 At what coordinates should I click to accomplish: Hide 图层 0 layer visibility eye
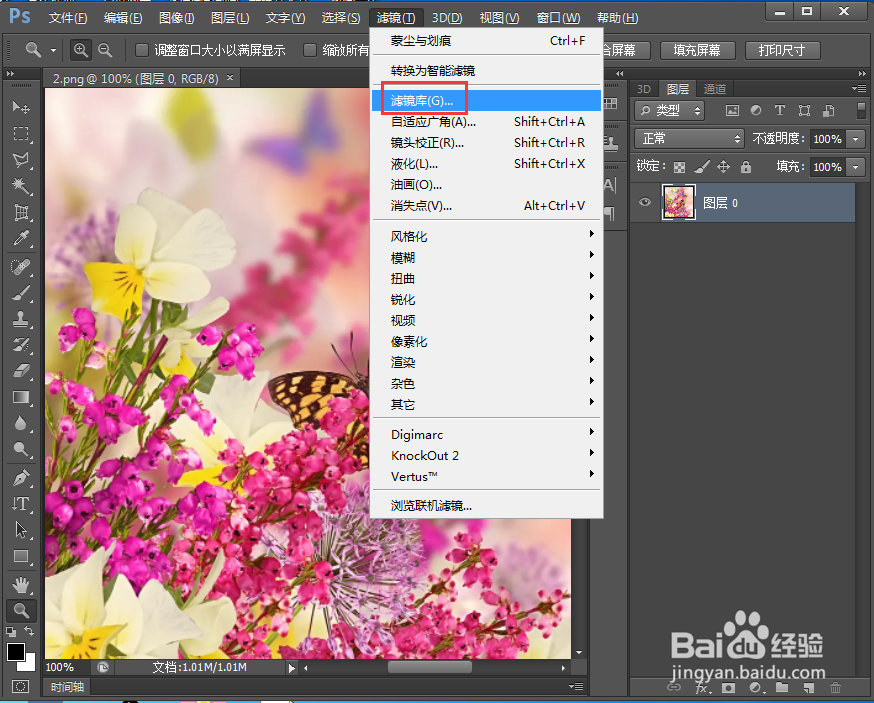[645, 202]
